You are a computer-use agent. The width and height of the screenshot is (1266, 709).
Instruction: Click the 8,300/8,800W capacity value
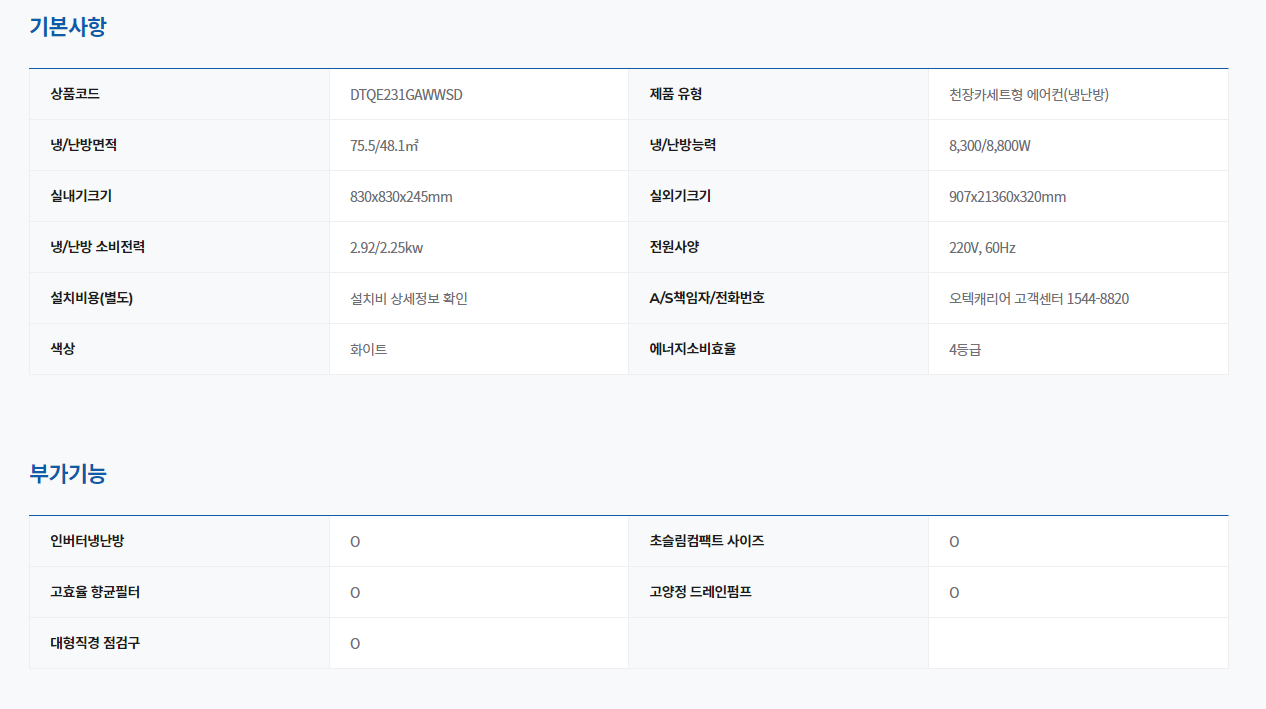pos(989,146)
